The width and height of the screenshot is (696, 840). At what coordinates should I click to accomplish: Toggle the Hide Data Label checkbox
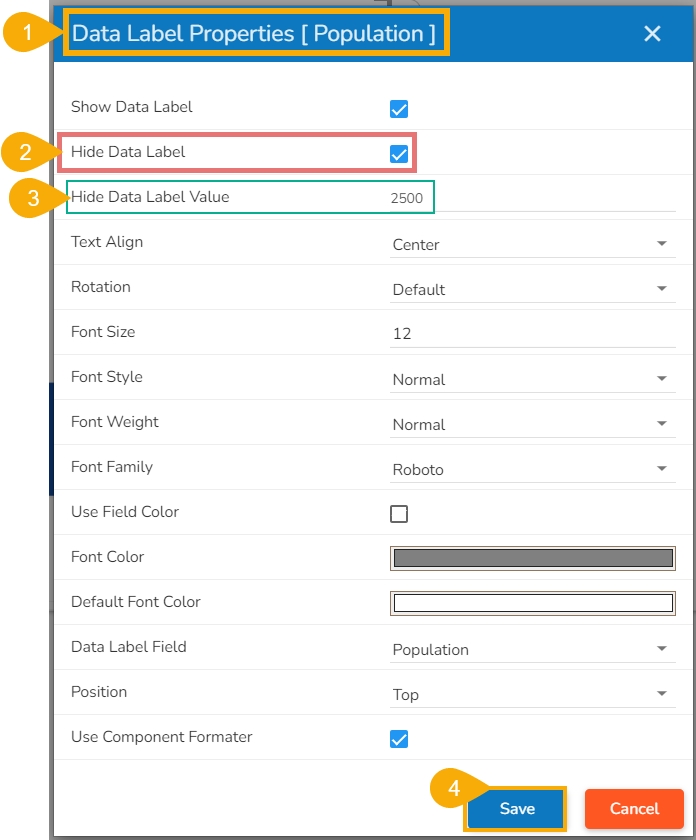[399, 154]
